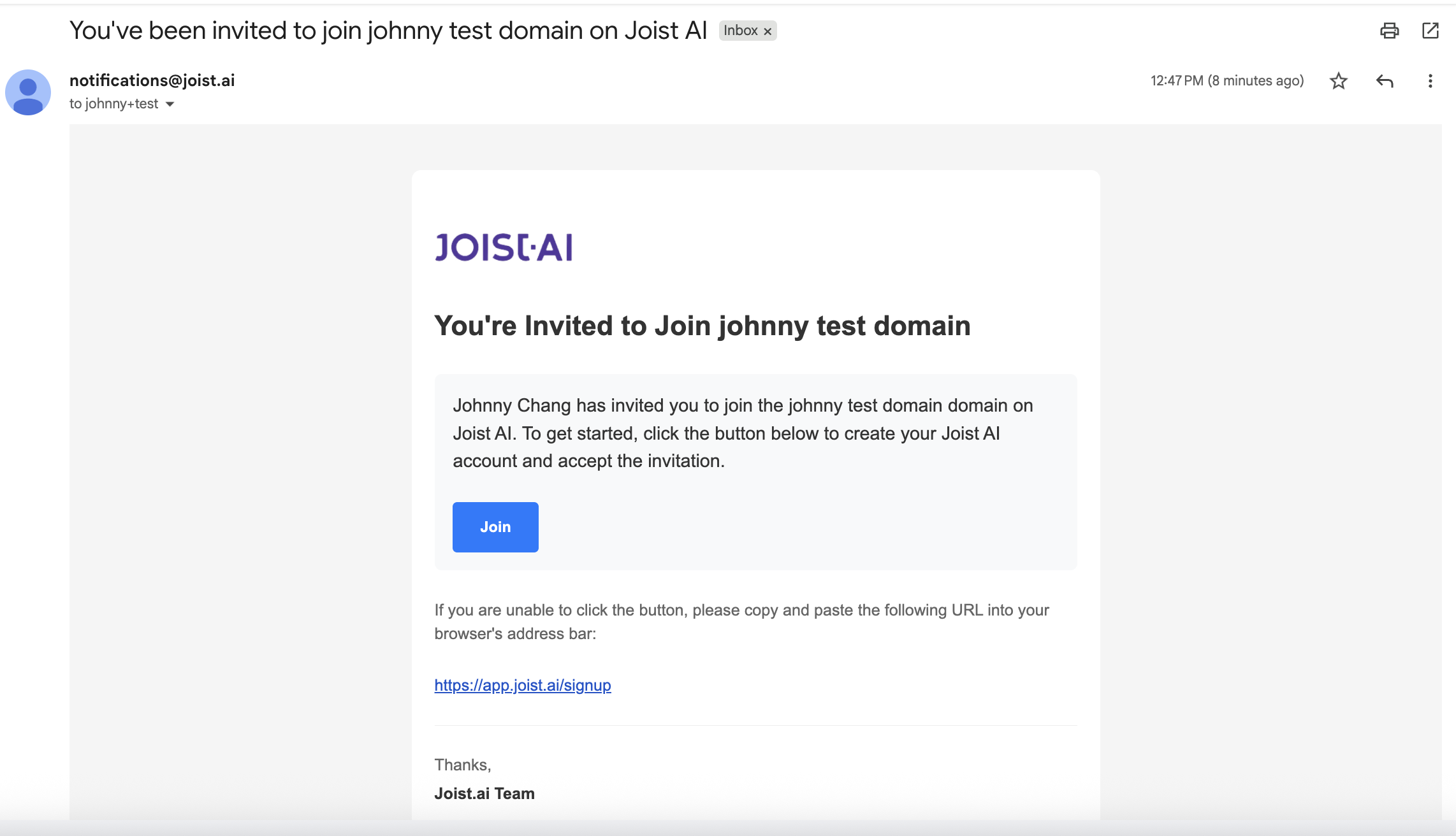The width and height of the screenshot is (1456, 836).
Task: Click heading You're Invited to Join johnny test domain
Action: point(703,326)
